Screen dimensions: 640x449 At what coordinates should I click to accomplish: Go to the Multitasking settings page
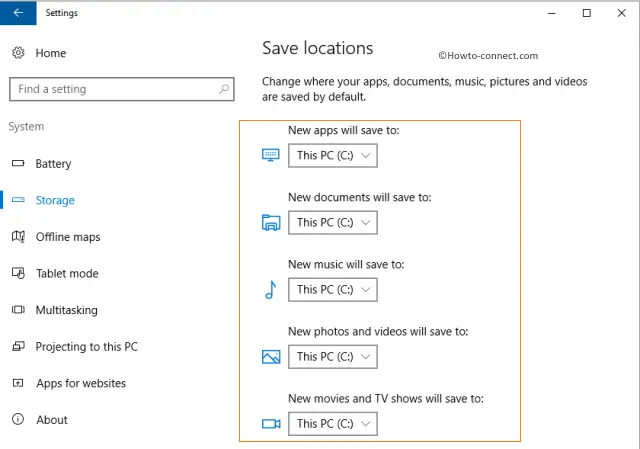[67, 310]
